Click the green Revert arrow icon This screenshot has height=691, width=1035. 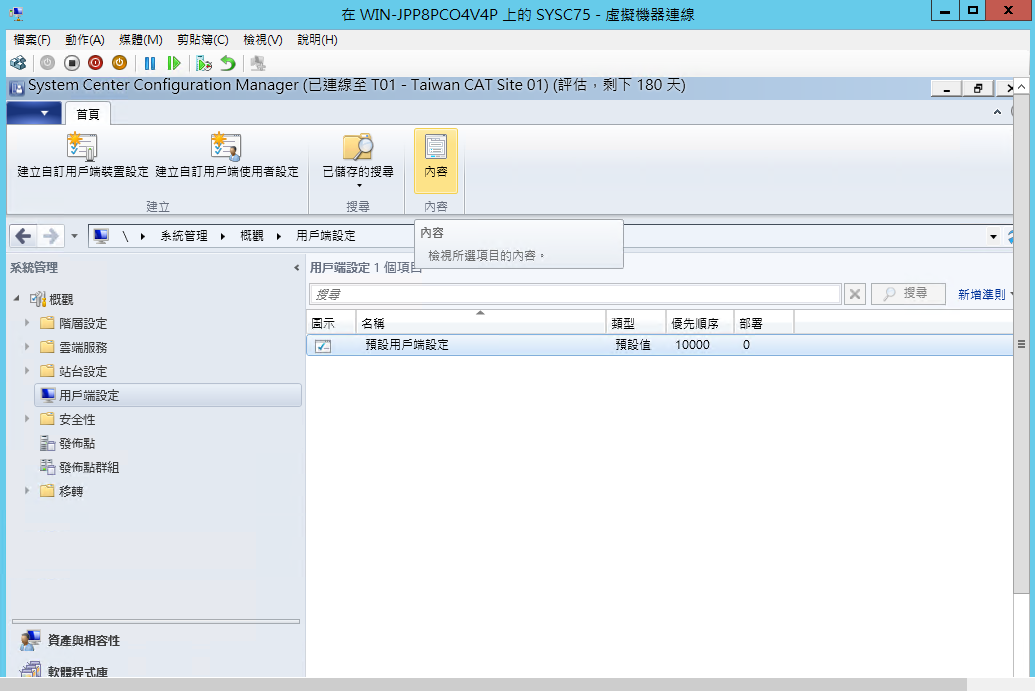coord(228,63)
